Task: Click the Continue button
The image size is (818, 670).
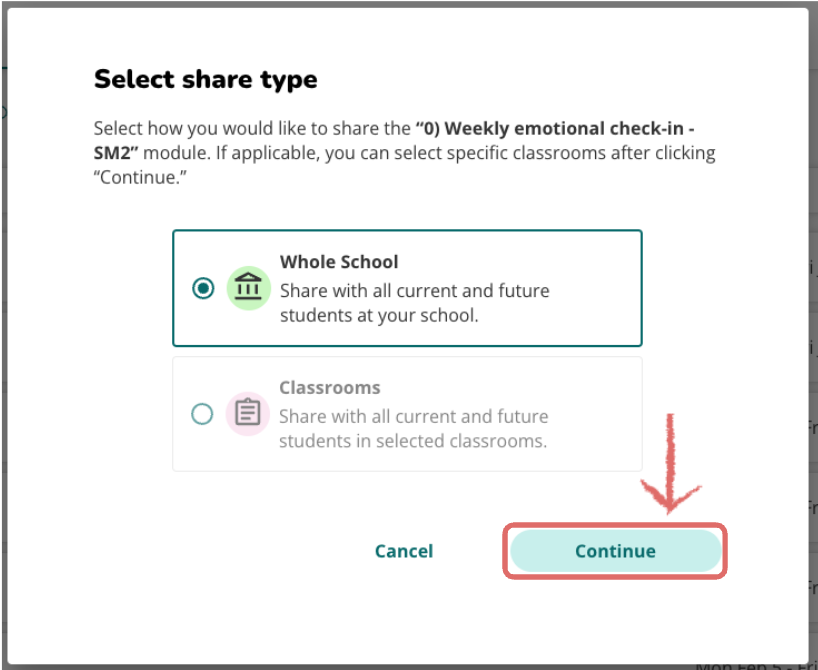Action: (615, 551)
